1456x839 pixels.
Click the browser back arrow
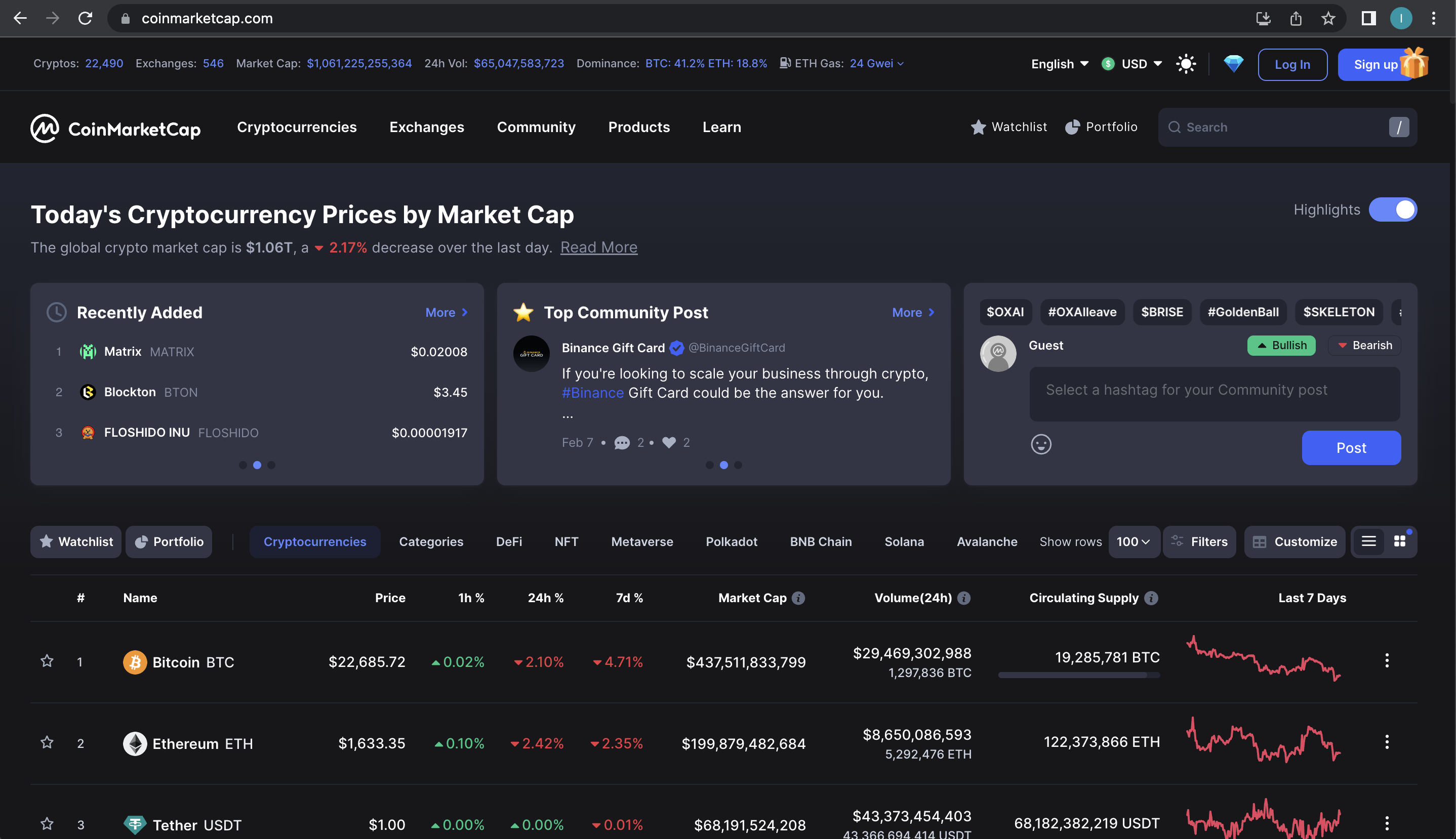pyautogui.click(x=20, y=18)
